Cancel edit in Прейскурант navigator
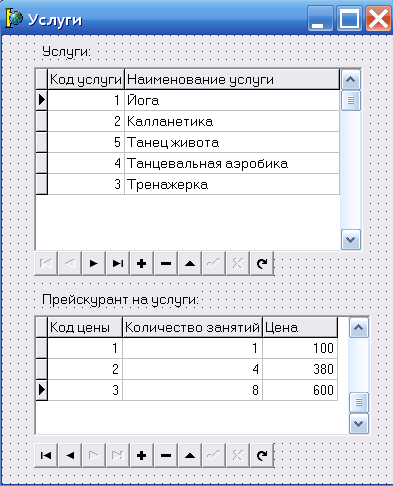 (x=238, y=455)
